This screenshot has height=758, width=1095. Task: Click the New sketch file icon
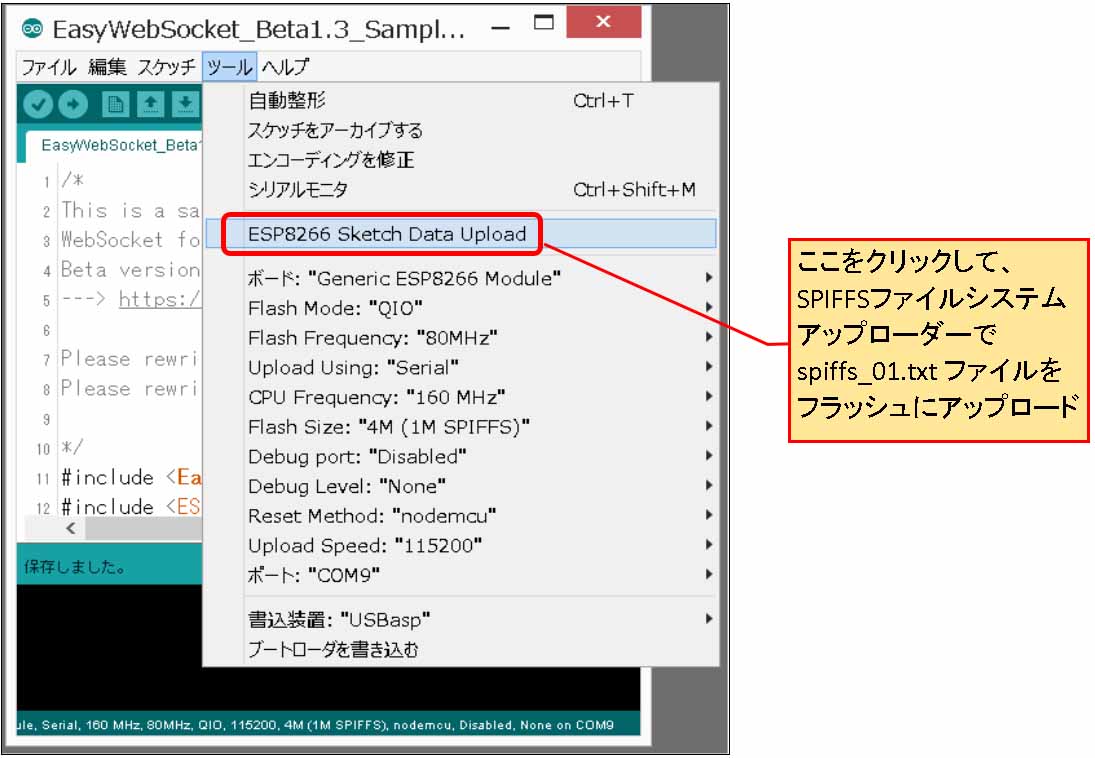click(x=116, y=104)
